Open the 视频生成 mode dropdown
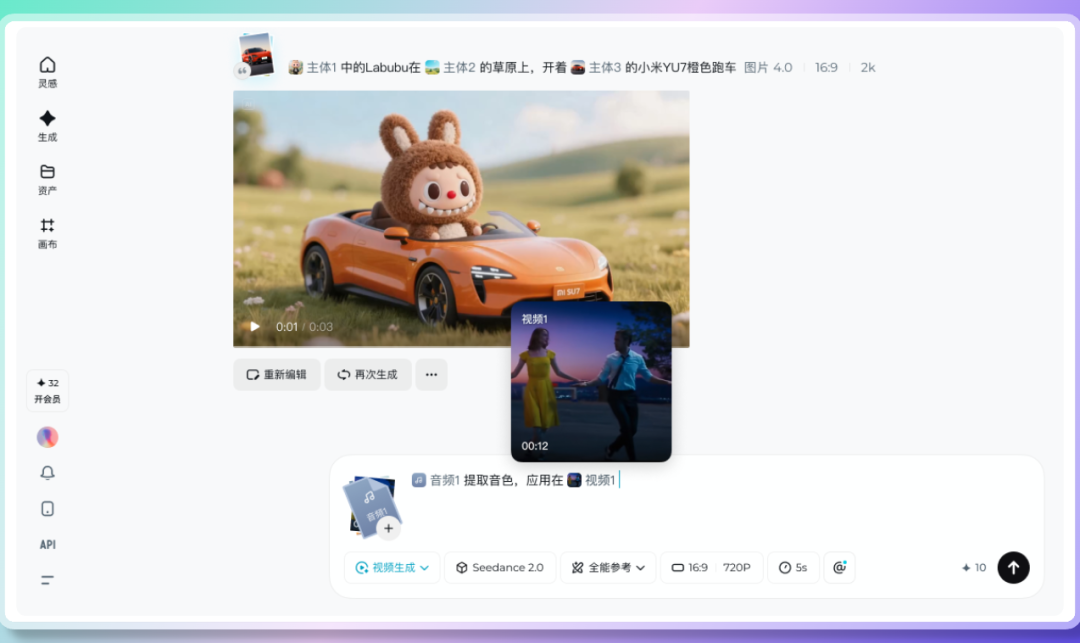Viewport: 1080px width, 643px height. point(391,567)
